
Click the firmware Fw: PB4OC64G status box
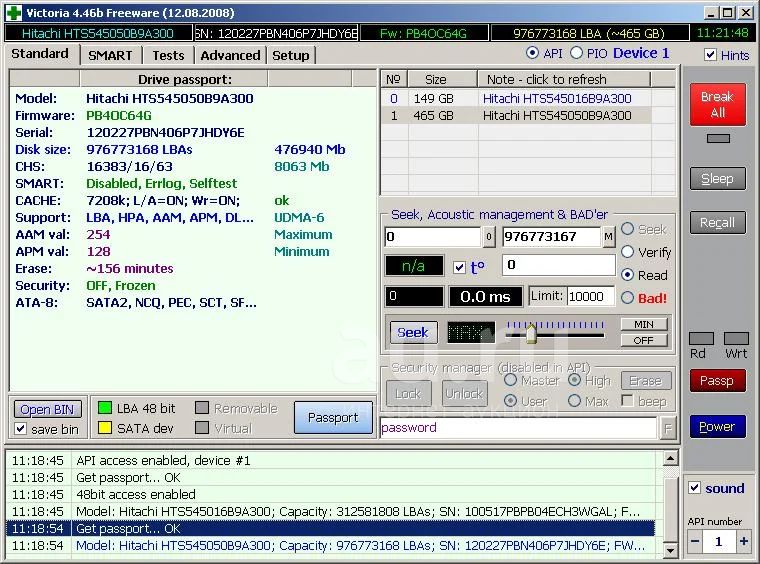[424, 33]
